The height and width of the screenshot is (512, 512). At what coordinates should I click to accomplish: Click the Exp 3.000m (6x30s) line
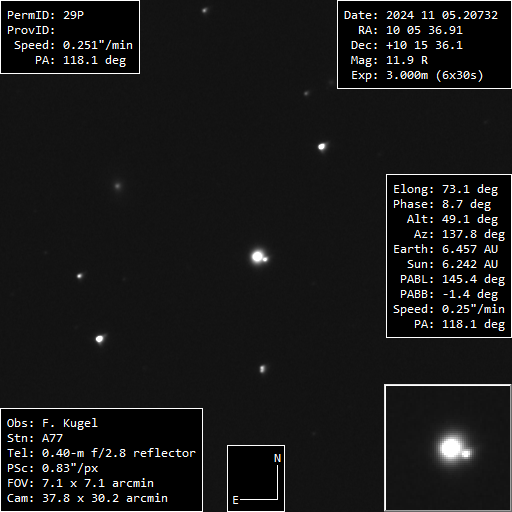(417, 75)
